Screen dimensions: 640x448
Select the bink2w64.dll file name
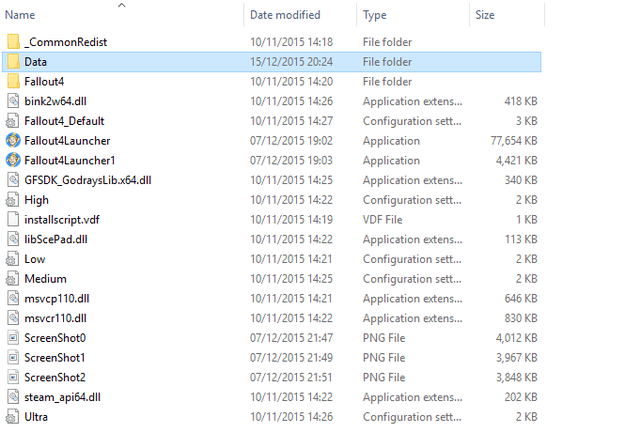56,101
